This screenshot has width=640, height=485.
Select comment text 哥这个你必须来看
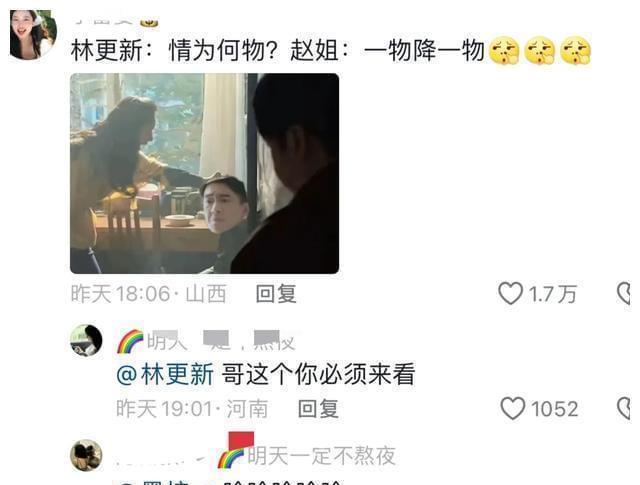point(318,374)
